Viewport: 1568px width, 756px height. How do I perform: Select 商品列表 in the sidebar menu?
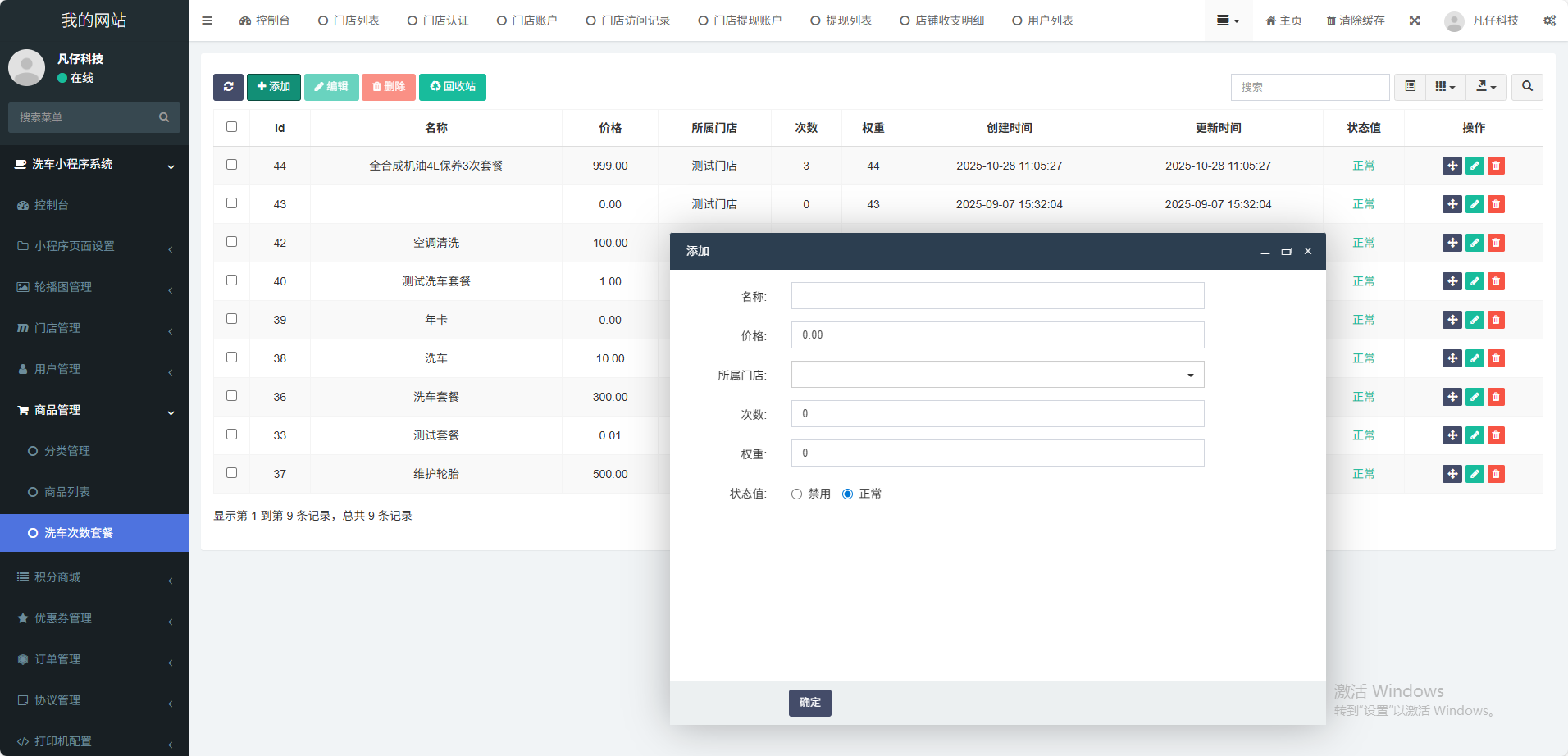tap(67, 492)
